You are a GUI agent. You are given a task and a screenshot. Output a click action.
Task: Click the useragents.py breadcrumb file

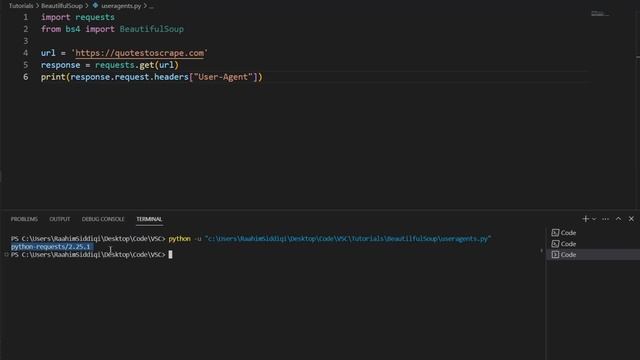point(121,6)
